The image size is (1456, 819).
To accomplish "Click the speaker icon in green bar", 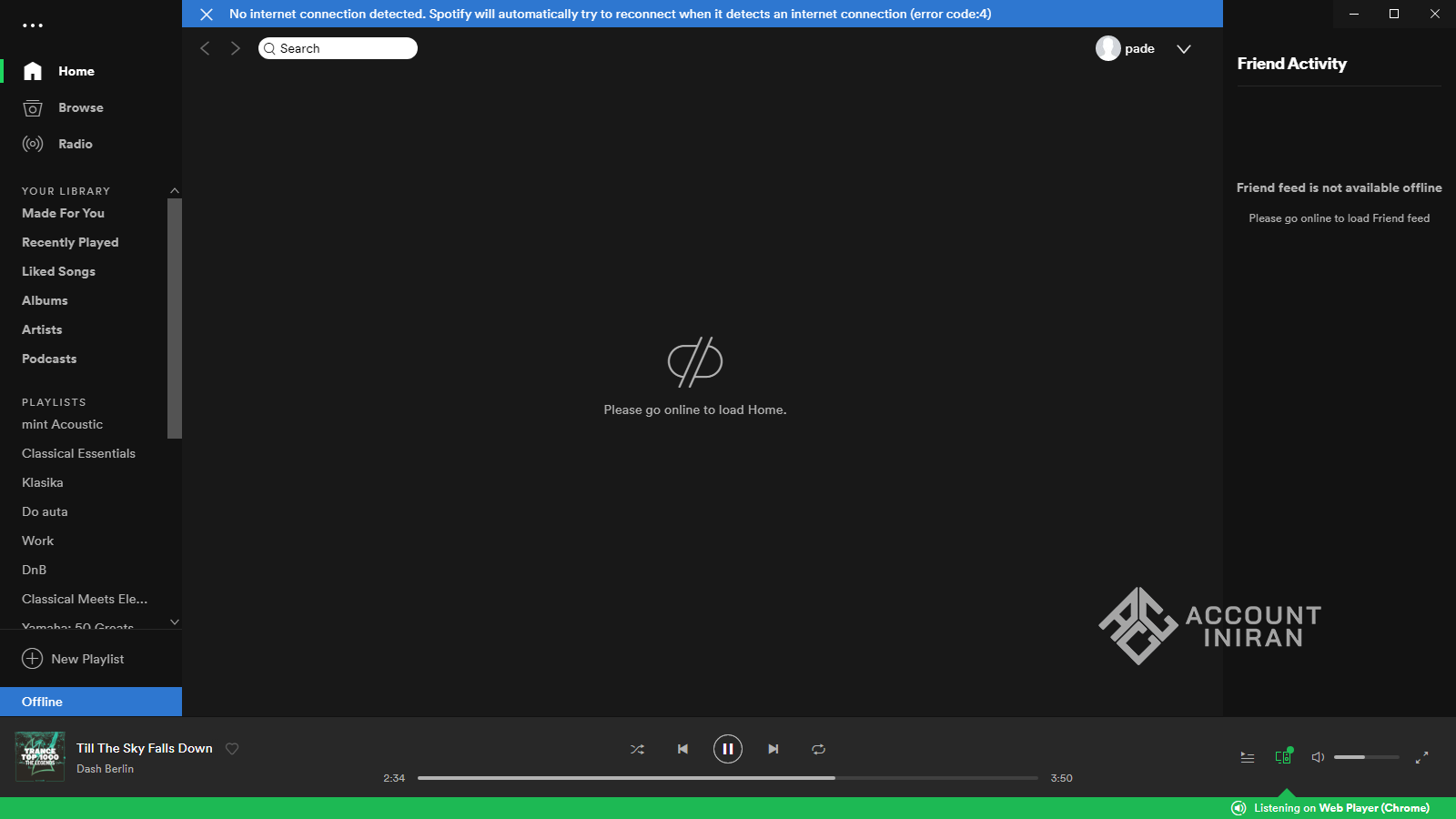I will click(1239, 808).
